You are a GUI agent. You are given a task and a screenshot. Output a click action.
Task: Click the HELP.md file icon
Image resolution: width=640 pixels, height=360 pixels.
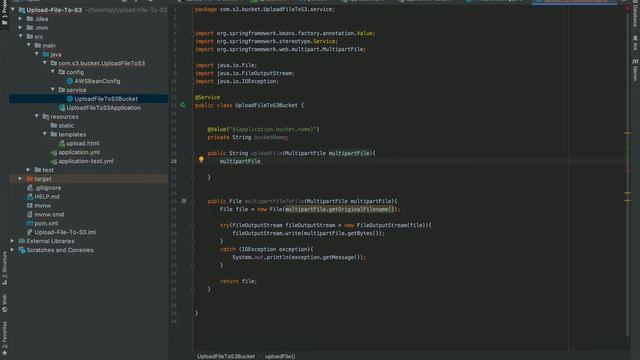[x=29, y=197]
